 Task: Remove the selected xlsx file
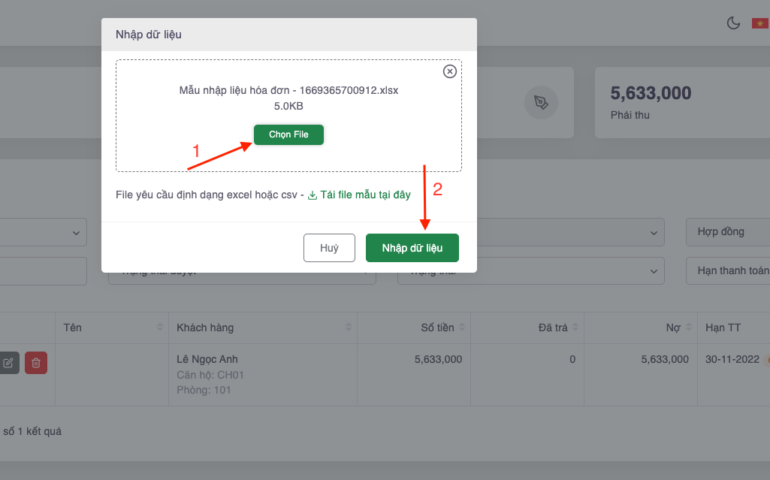point(449,72)
